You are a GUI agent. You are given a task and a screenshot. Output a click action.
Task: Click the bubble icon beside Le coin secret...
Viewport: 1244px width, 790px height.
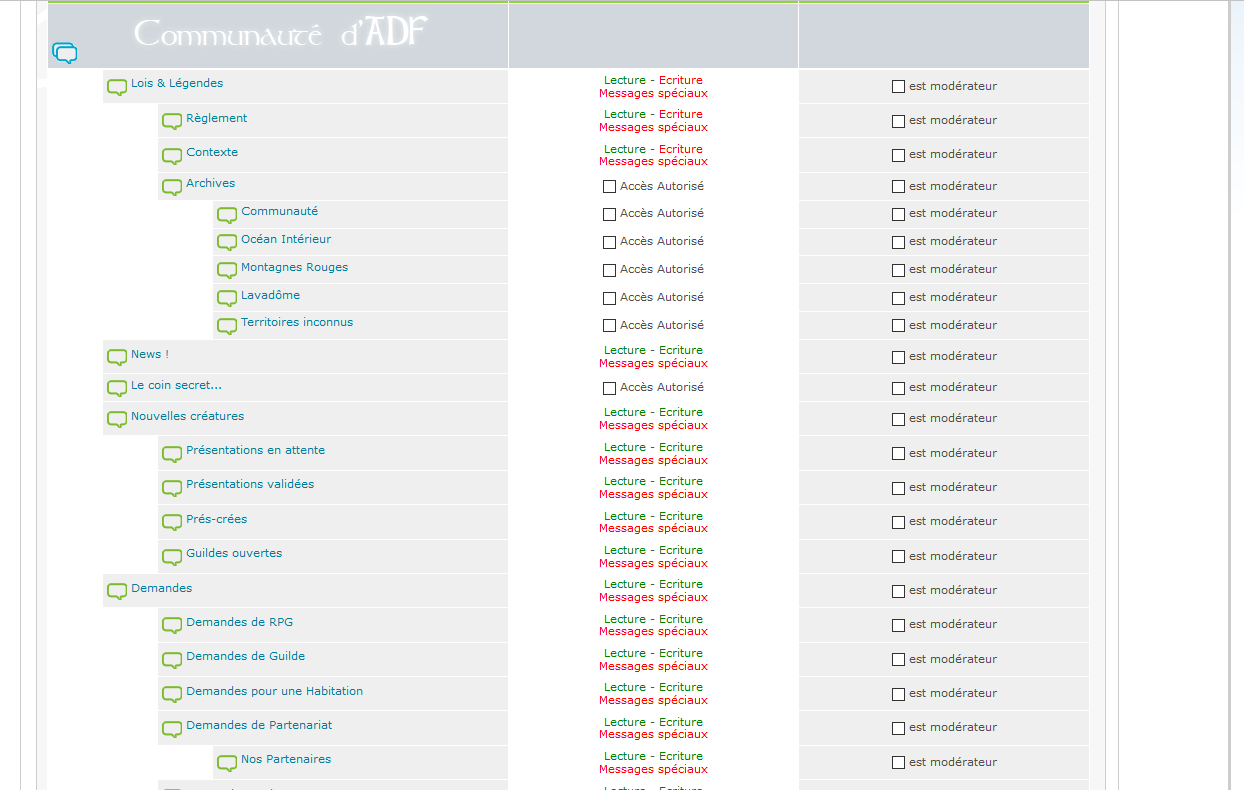click(x=117, y=390)
